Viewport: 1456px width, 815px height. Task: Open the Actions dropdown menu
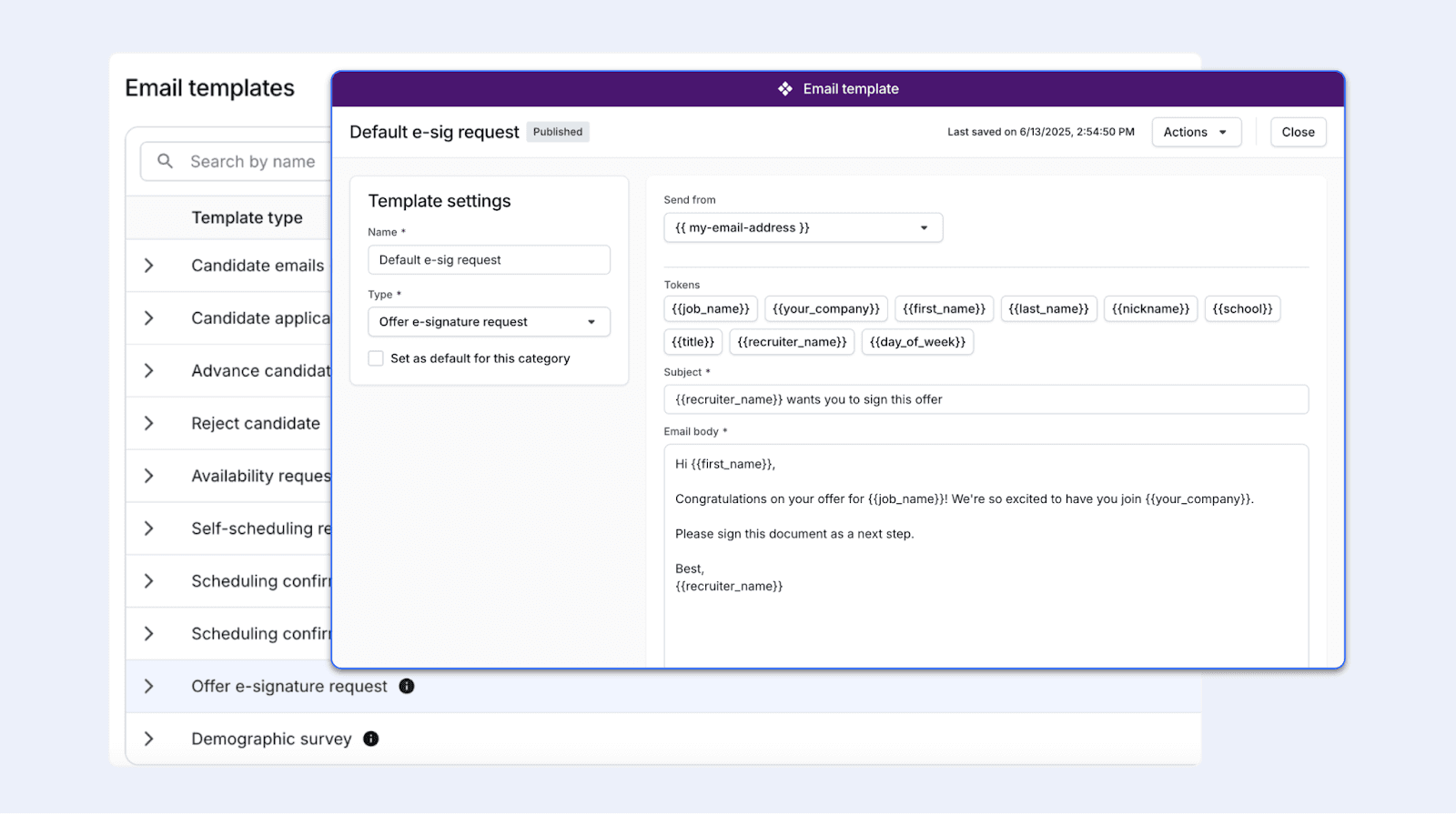coord(1196,132)
